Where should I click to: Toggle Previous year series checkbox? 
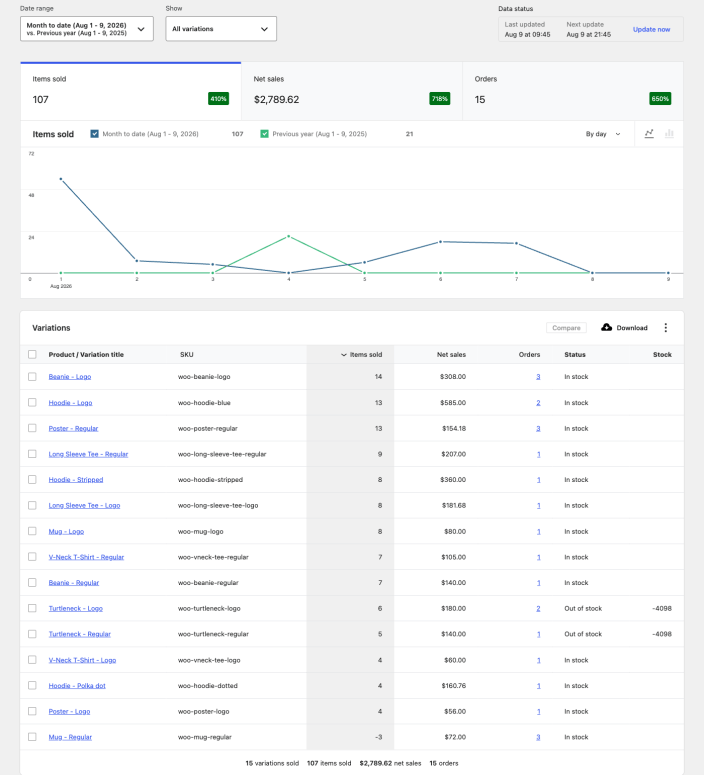(264, 134)
